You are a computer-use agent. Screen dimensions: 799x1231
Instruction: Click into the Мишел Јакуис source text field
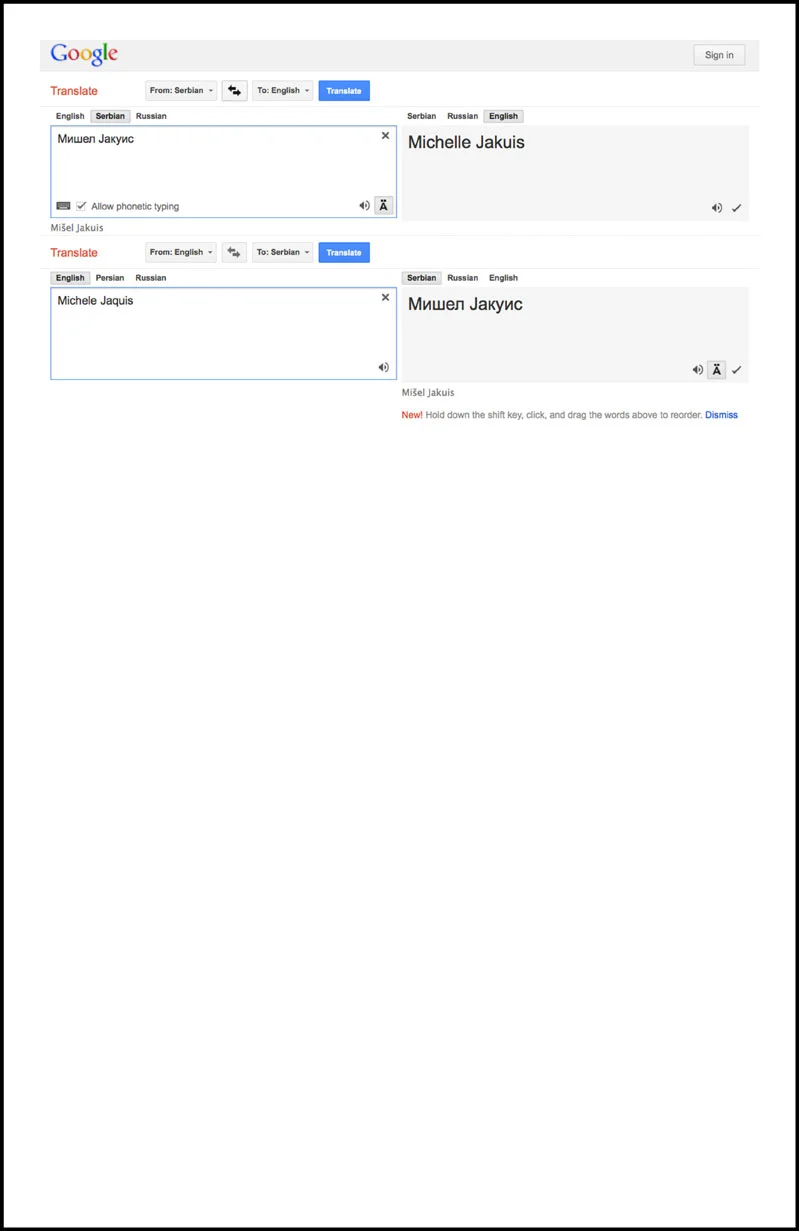[x=223, y=171]
